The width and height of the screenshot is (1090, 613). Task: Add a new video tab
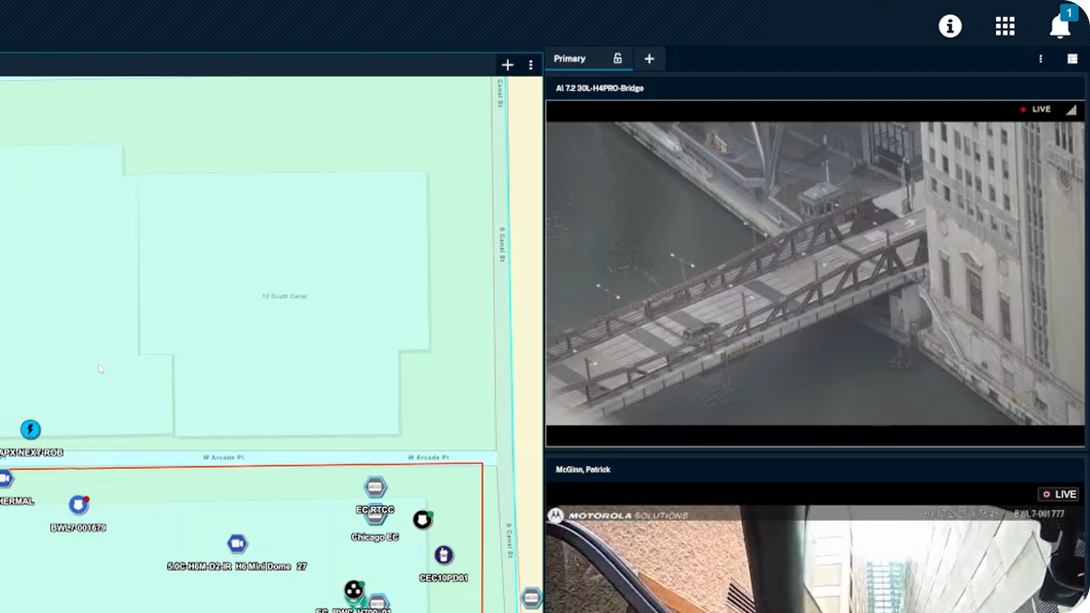[x=649, y=59]
